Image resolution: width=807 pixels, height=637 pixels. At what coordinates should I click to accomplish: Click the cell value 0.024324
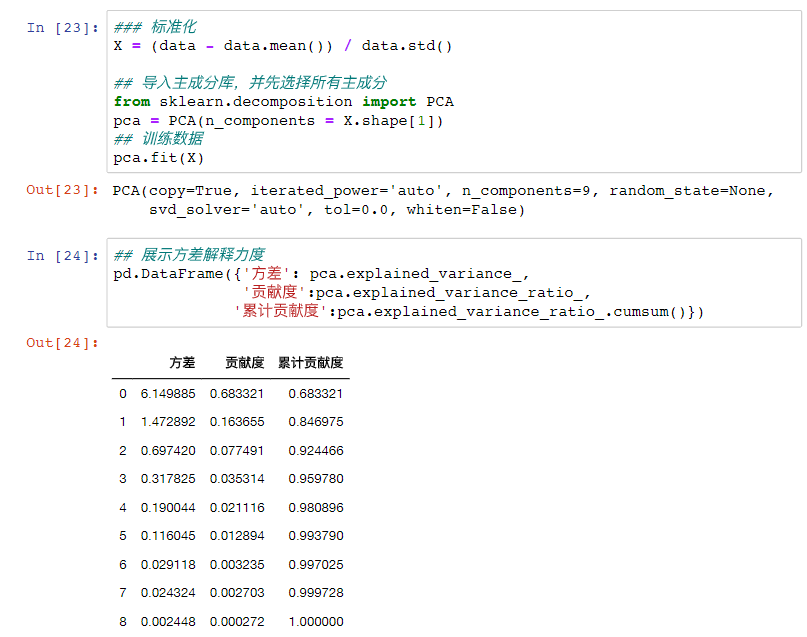pos(168,593)
